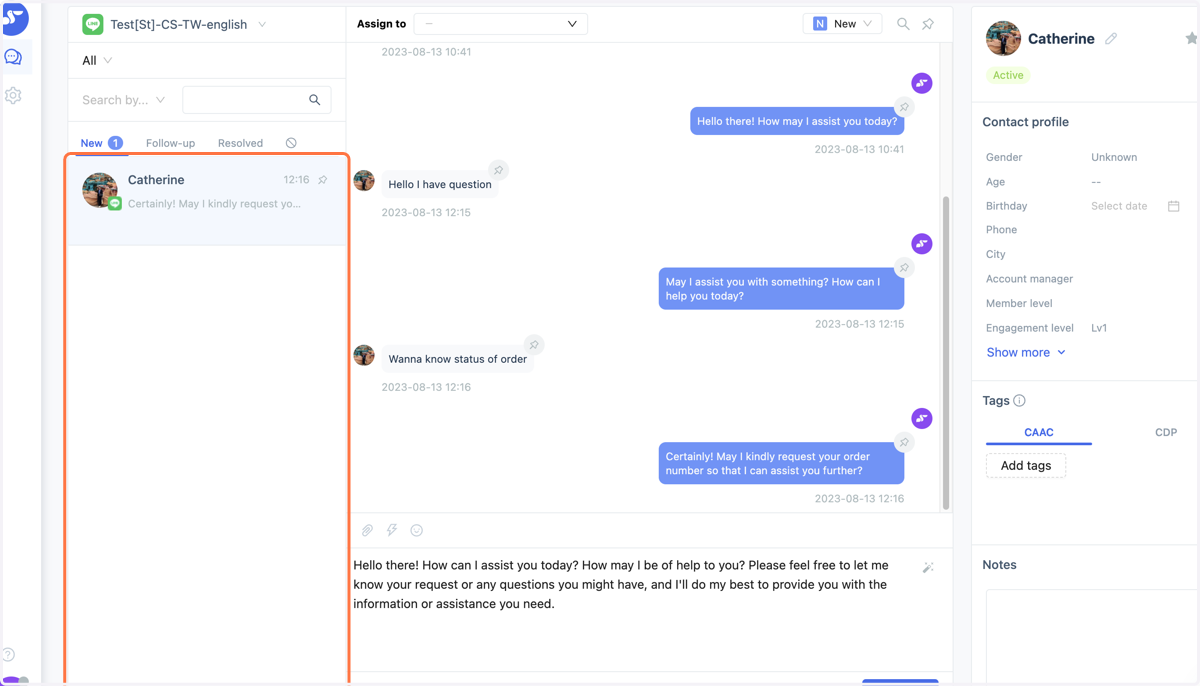
Task: Open the Assign to dropdown
Action: (500, 24)
